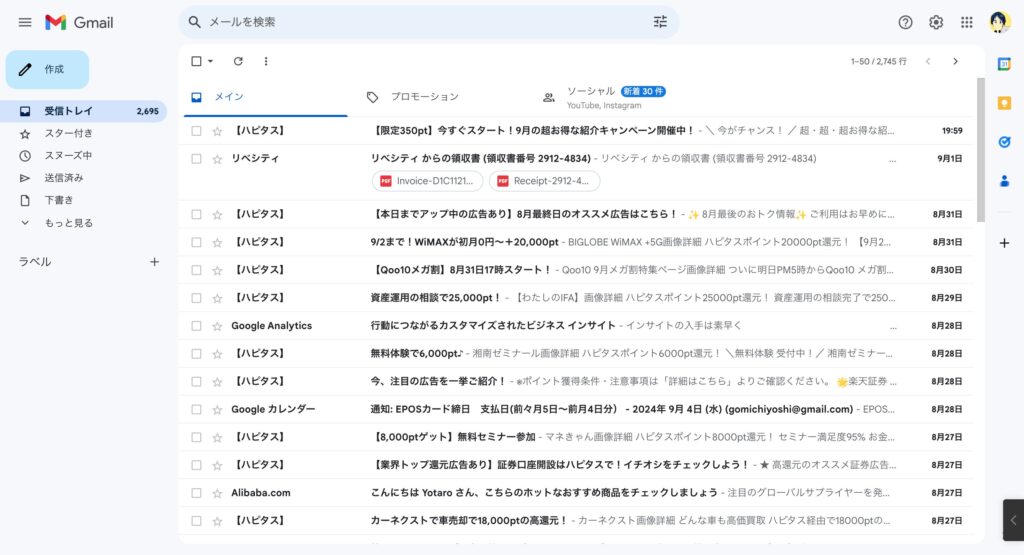
Task: Check the Google カレンダー email checkbox
Action: click(196, 409)
